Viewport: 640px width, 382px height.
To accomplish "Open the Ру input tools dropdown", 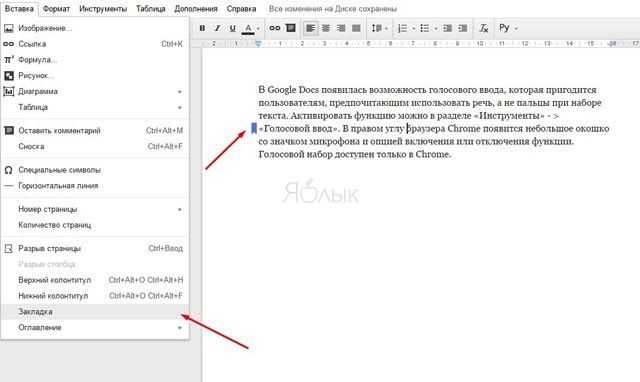I will point(508,28).
